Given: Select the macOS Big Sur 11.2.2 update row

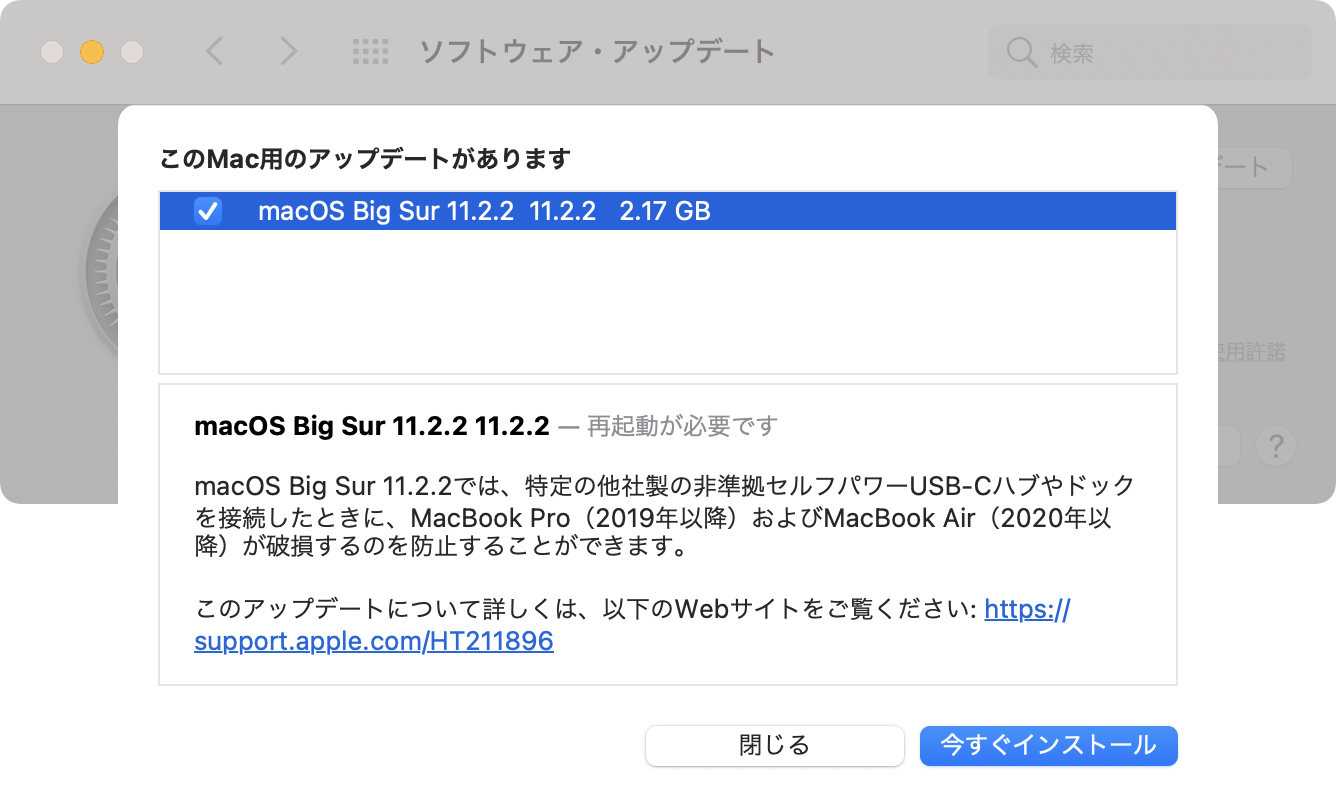Looking at the screenshot, I should coord(668,211).
